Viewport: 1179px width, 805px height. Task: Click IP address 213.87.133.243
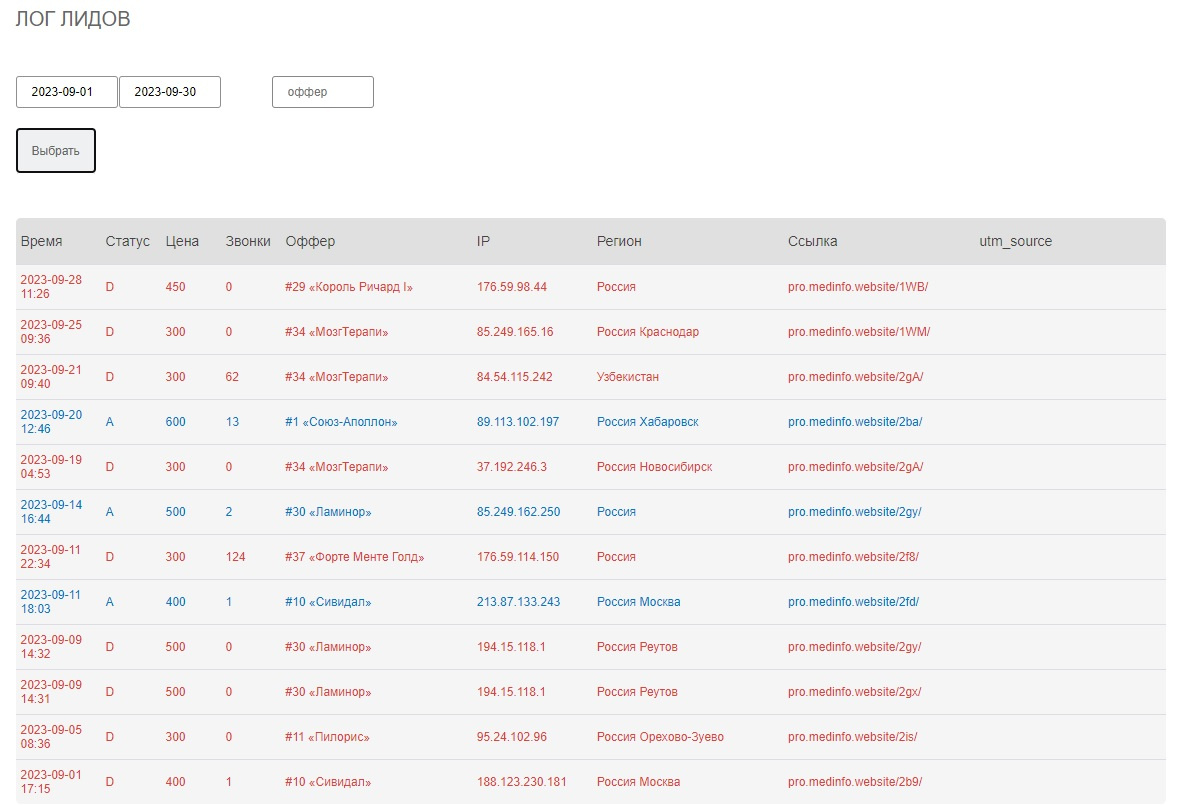pos(519,602)
